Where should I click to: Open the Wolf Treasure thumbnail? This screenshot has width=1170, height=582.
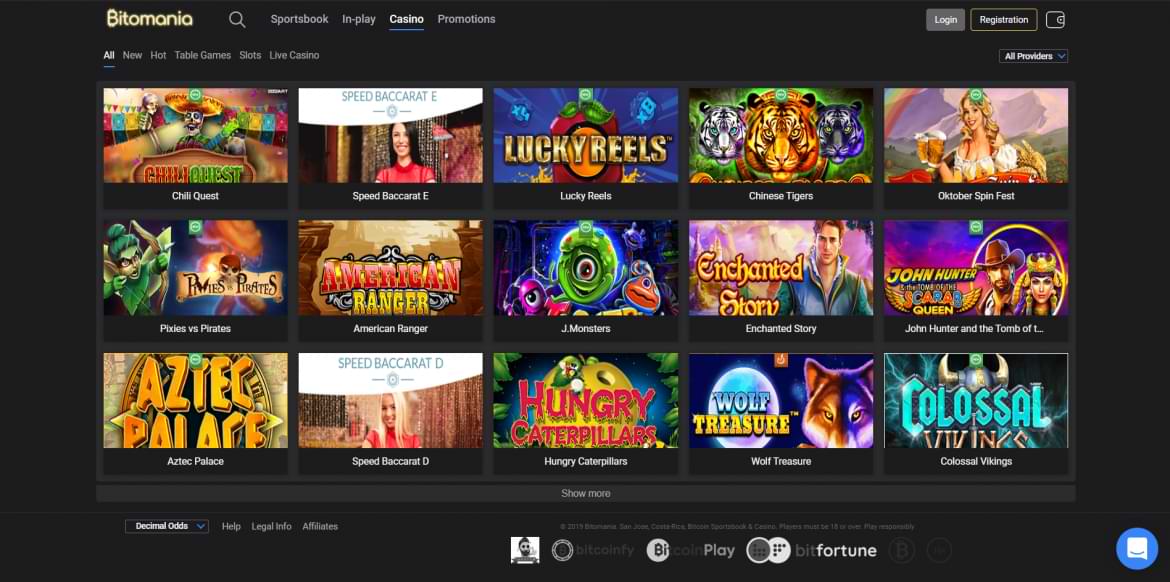tap(780, 401)
